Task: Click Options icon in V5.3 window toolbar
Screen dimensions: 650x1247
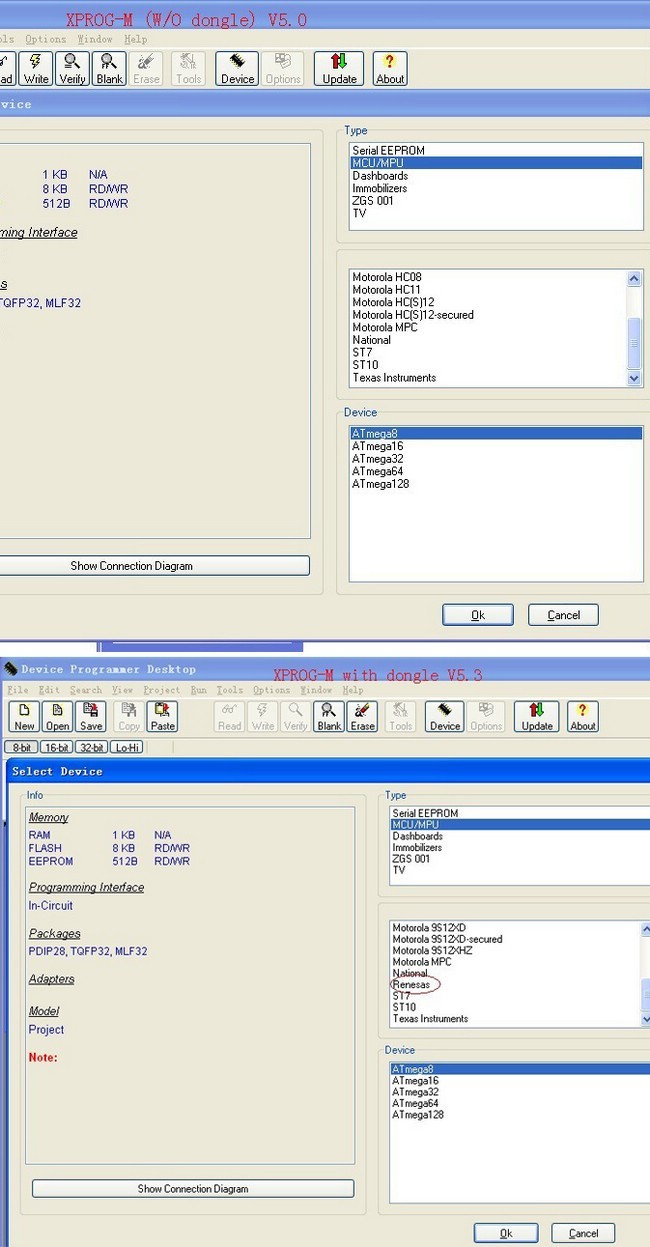Action: click(486, 716)
